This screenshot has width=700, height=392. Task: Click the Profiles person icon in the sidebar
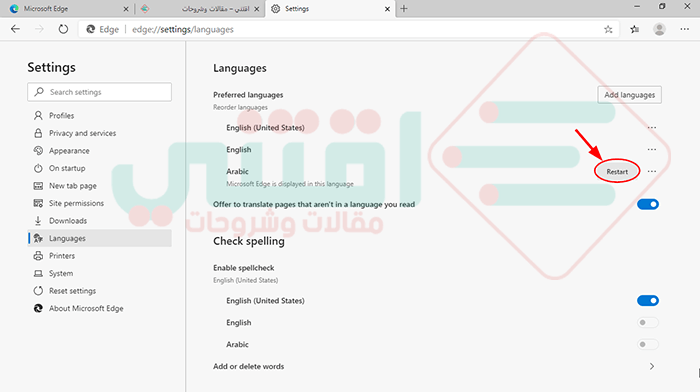coord(38,116)
